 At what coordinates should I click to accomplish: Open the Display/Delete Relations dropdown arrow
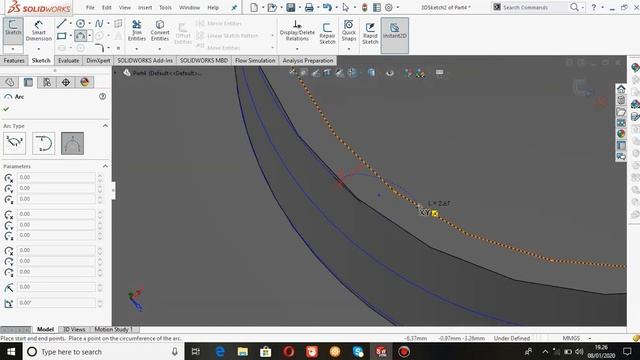pyautogui.click(x=297, y=49)
